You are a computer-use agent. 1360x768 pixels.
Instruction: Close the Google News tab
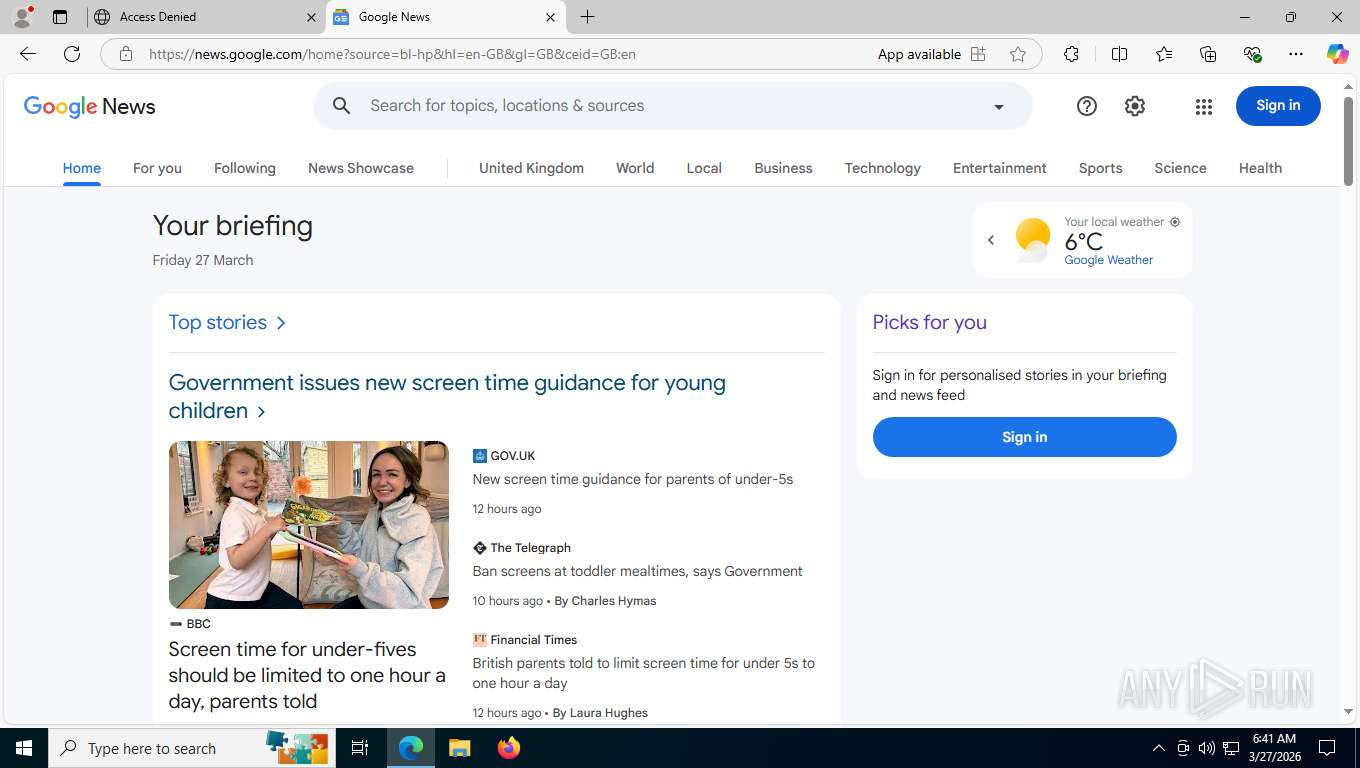(551, 17)
